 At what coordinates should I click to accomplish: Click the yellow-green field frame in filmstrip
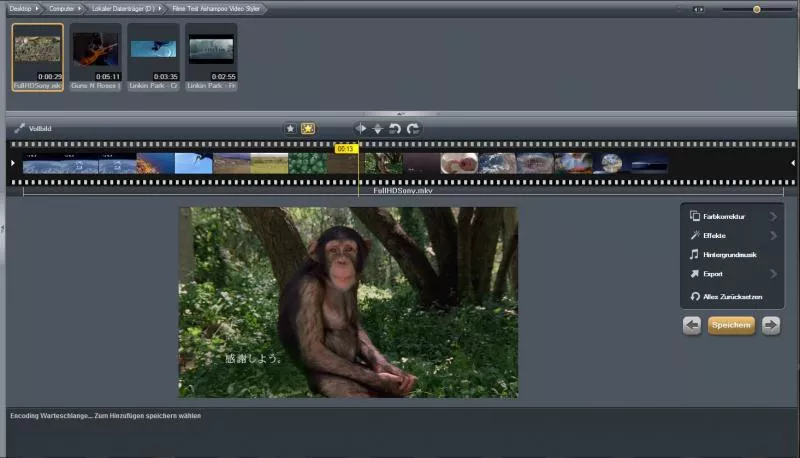(269, 164)
